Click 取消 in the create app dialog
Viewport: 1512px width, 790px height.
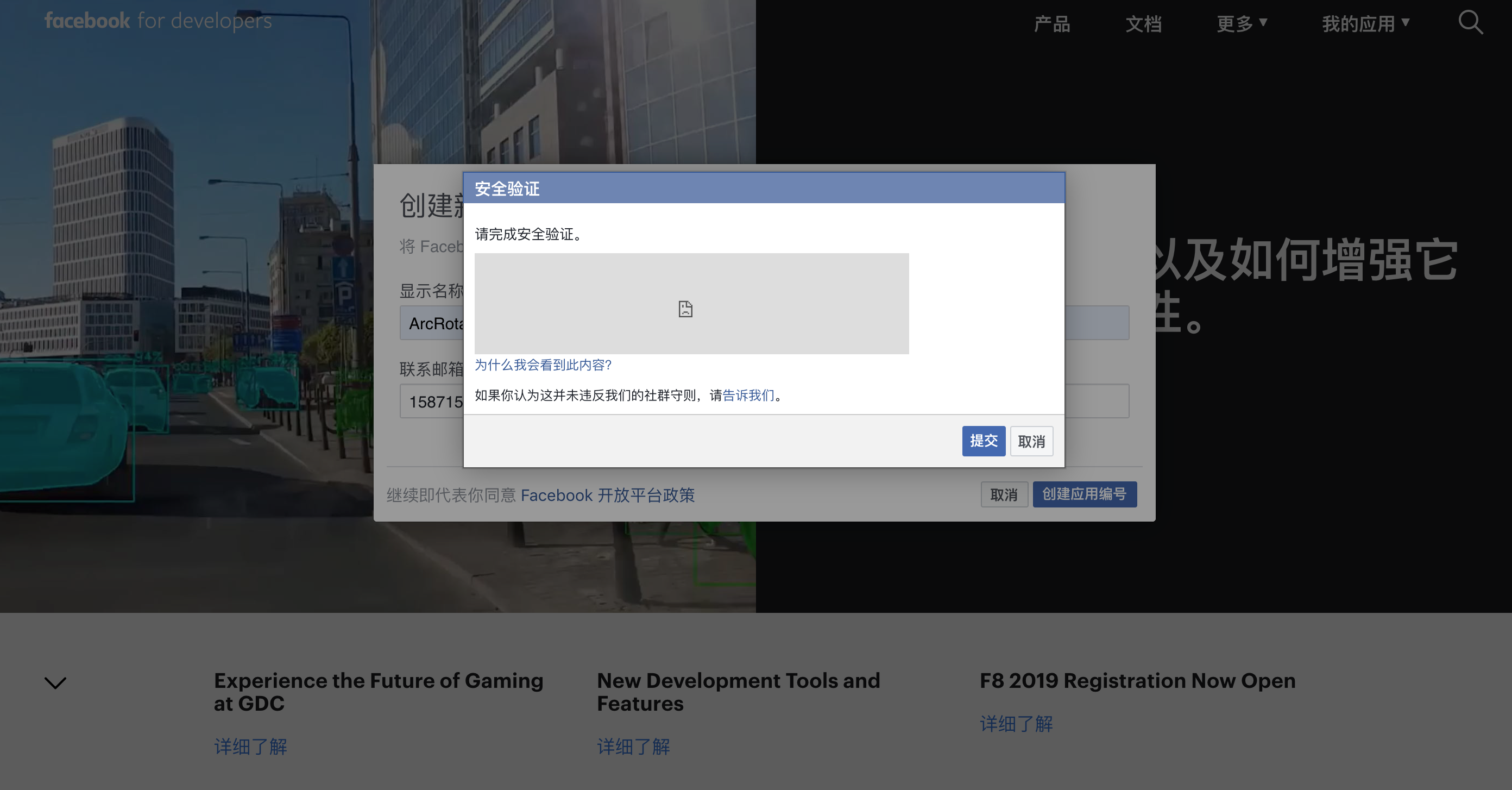pyautogui.click(x=1004, y=494)
